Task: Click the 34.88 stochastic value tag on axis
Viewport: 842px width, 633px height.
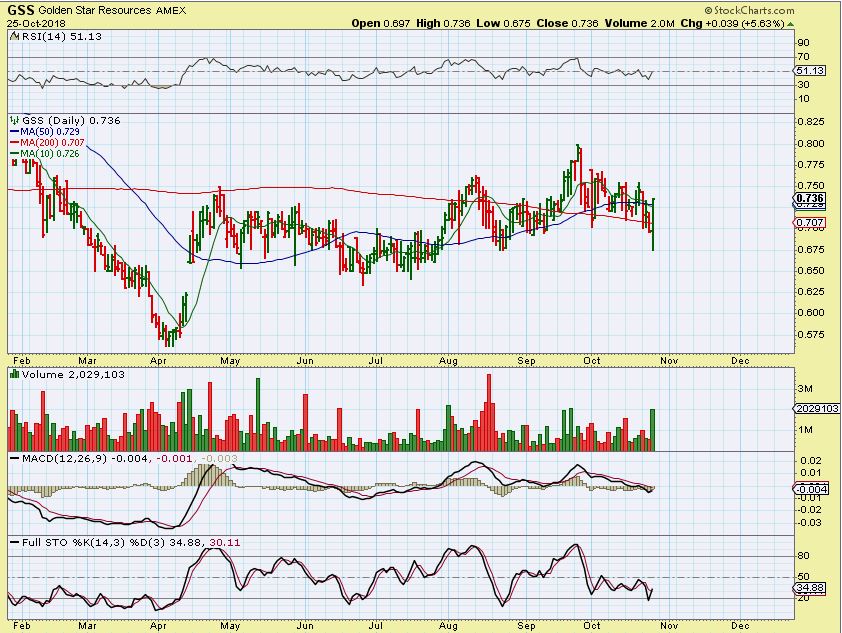Action: (x=810, y=588)
